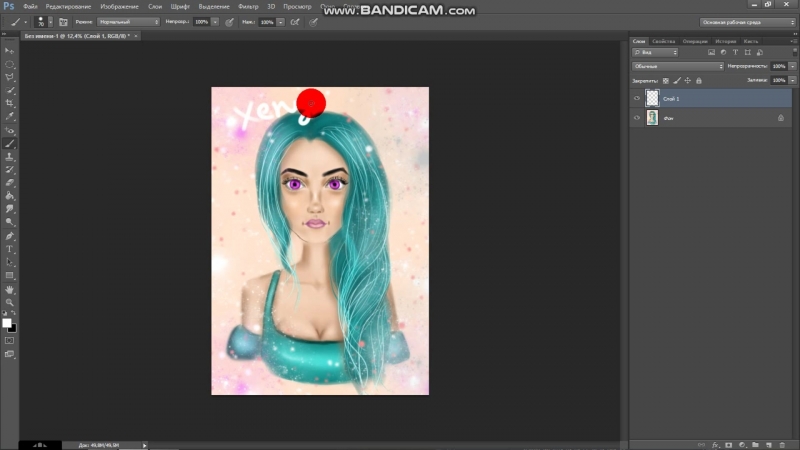800x450 pixels.
Task: Select the Dodge tool
Action: click(x=9, y=222)
